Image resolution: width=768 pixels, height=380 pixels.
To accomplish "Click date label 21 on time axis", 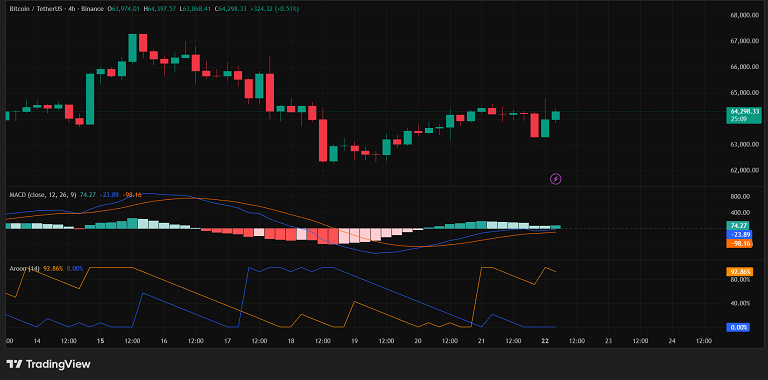I will [481, 341].
